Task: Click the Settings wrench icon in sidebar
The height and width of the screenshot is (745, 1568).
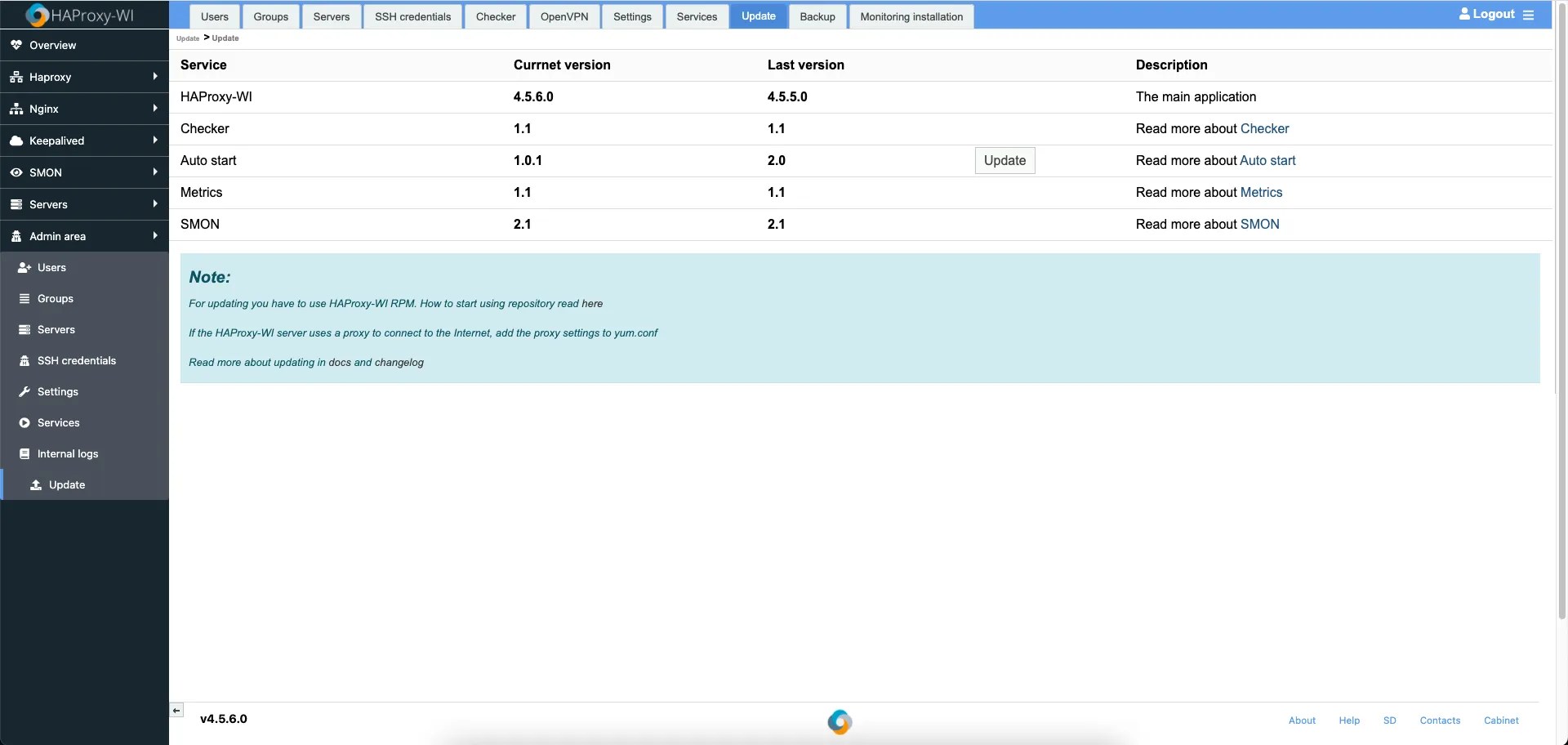Action: click(x=24, y=391)
